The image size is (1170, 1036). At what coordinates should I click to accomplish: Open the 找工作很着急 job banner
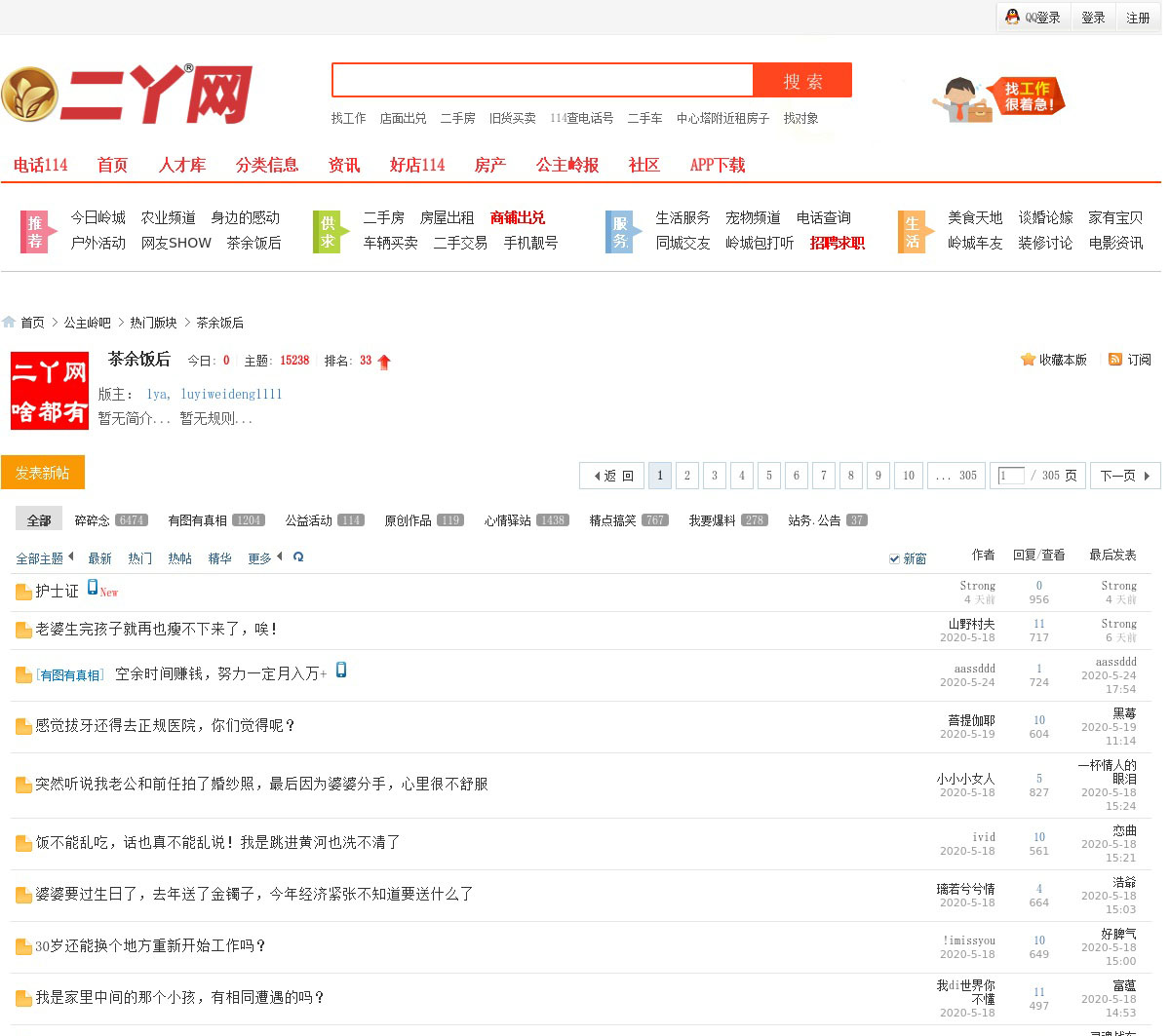[999, 98]
